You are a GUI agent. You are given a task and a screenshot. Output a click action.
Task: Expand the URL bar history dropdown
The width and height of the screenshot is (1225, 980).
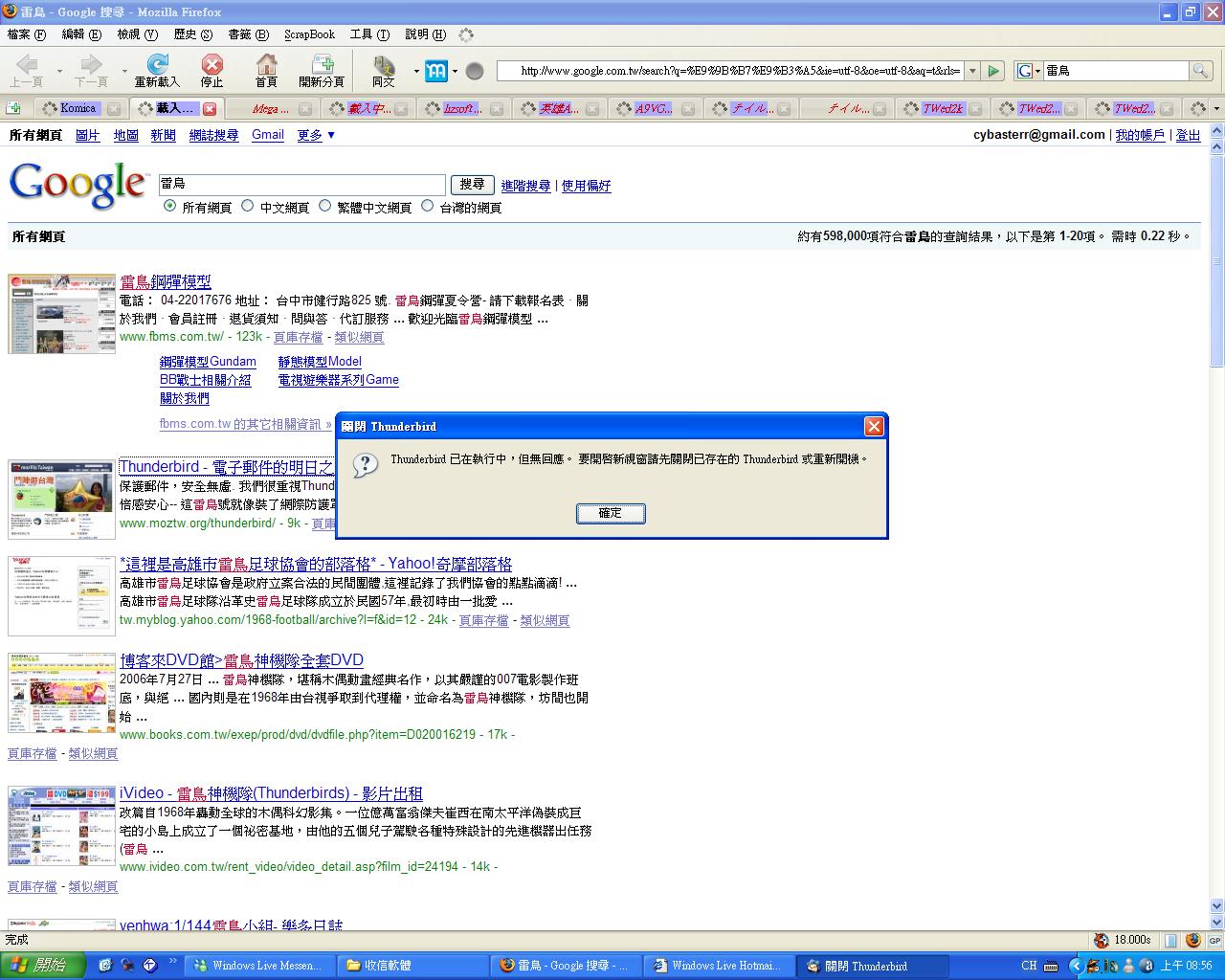click(972, 71)
